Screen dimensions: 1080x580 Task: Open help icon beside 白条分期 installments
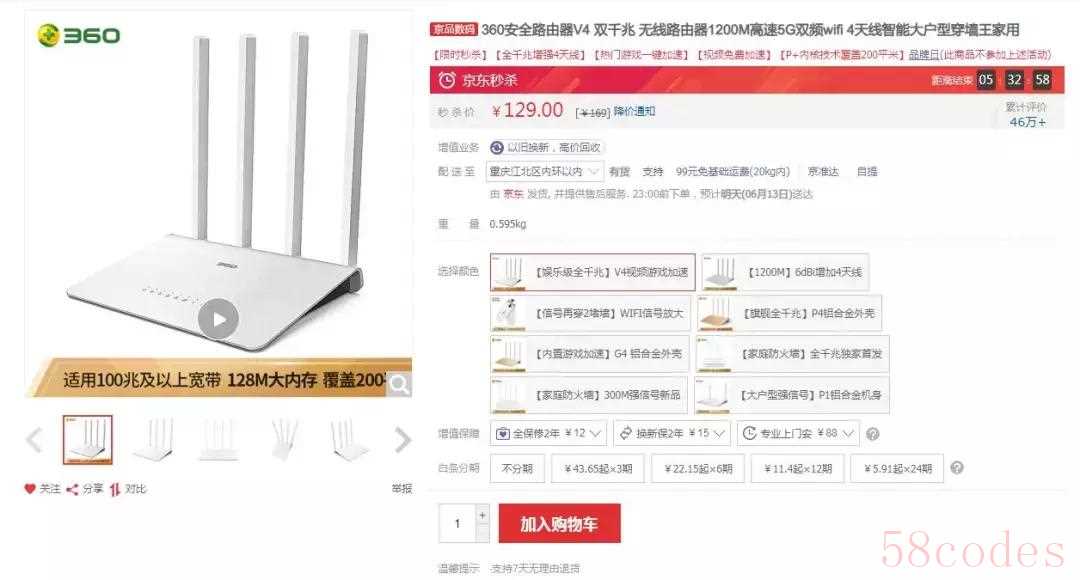[x=957, y=468]
